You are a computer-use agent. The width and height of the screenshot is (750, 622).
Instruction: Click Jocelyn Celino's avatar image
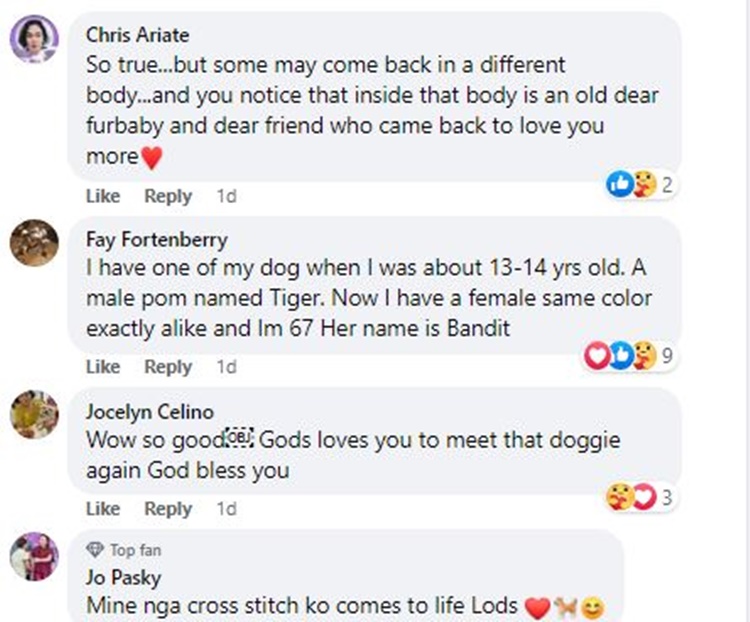[x=34, y=414]
